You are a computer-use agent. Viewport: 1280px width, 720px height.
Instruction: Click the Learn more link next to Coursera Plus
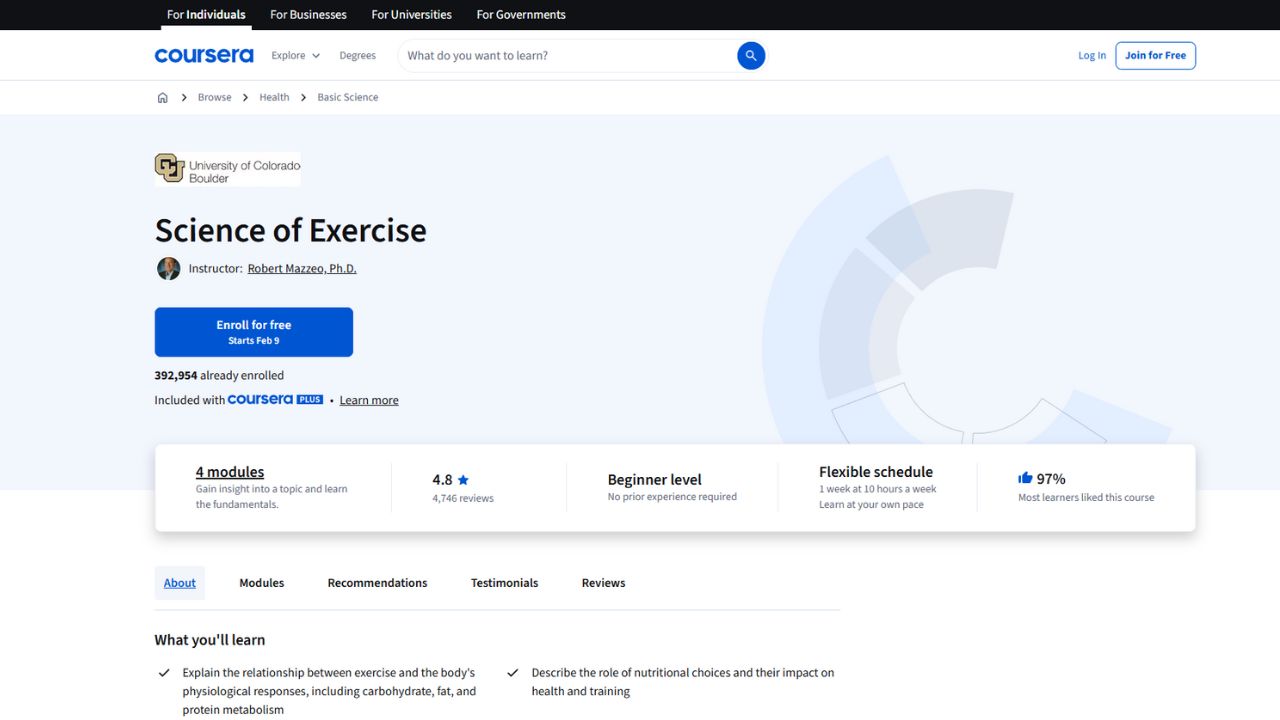coord(368,399)
